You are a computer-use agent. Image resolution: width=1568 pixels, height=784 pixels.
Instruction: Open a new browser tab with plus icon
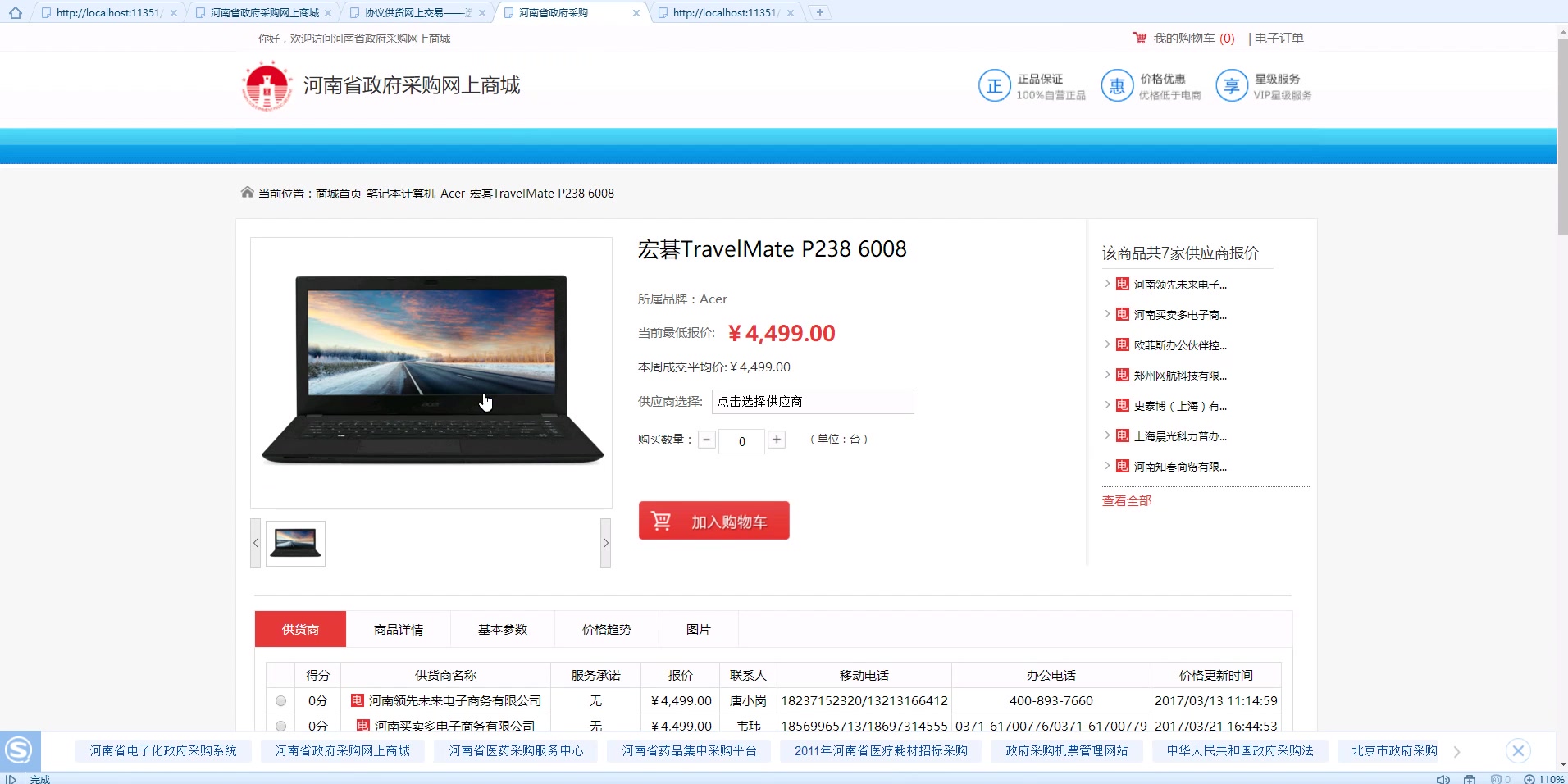[819, 12]
